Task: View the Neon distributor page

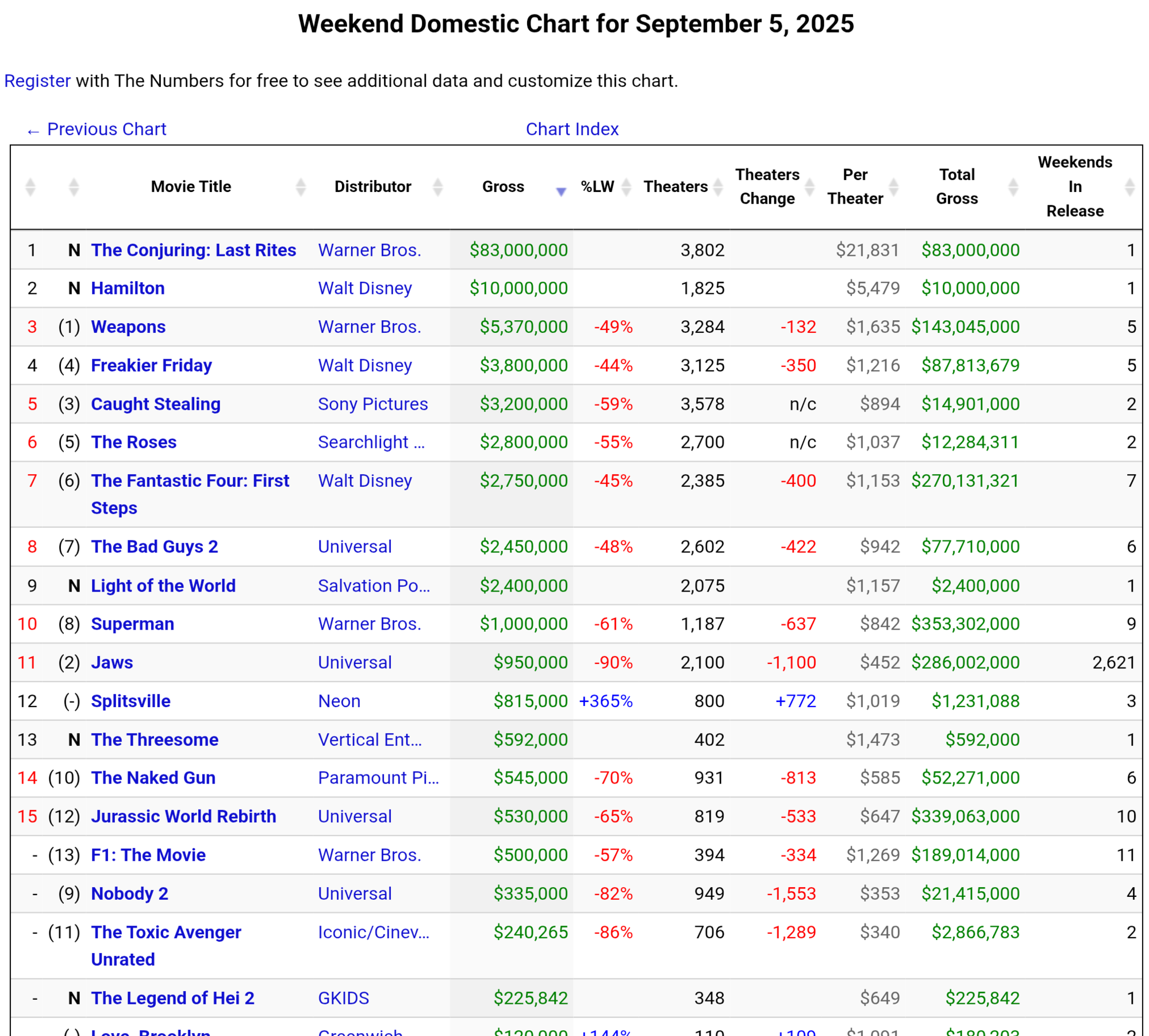Action: point(339,701)
